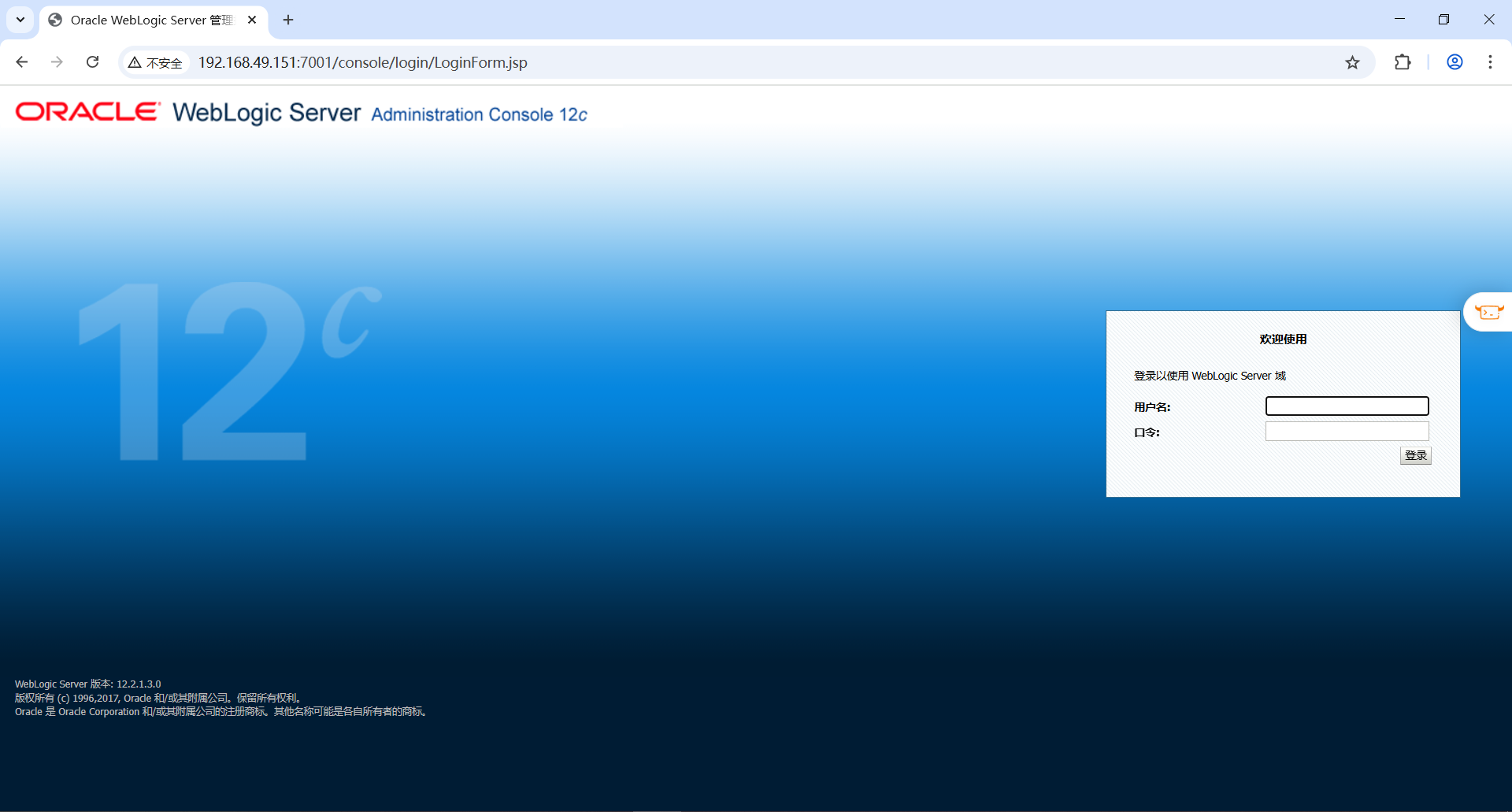Focus the 用户名 username field
Image resolution: width=1512 pixels, height=812 pixels.
(x=1347, y=406)
